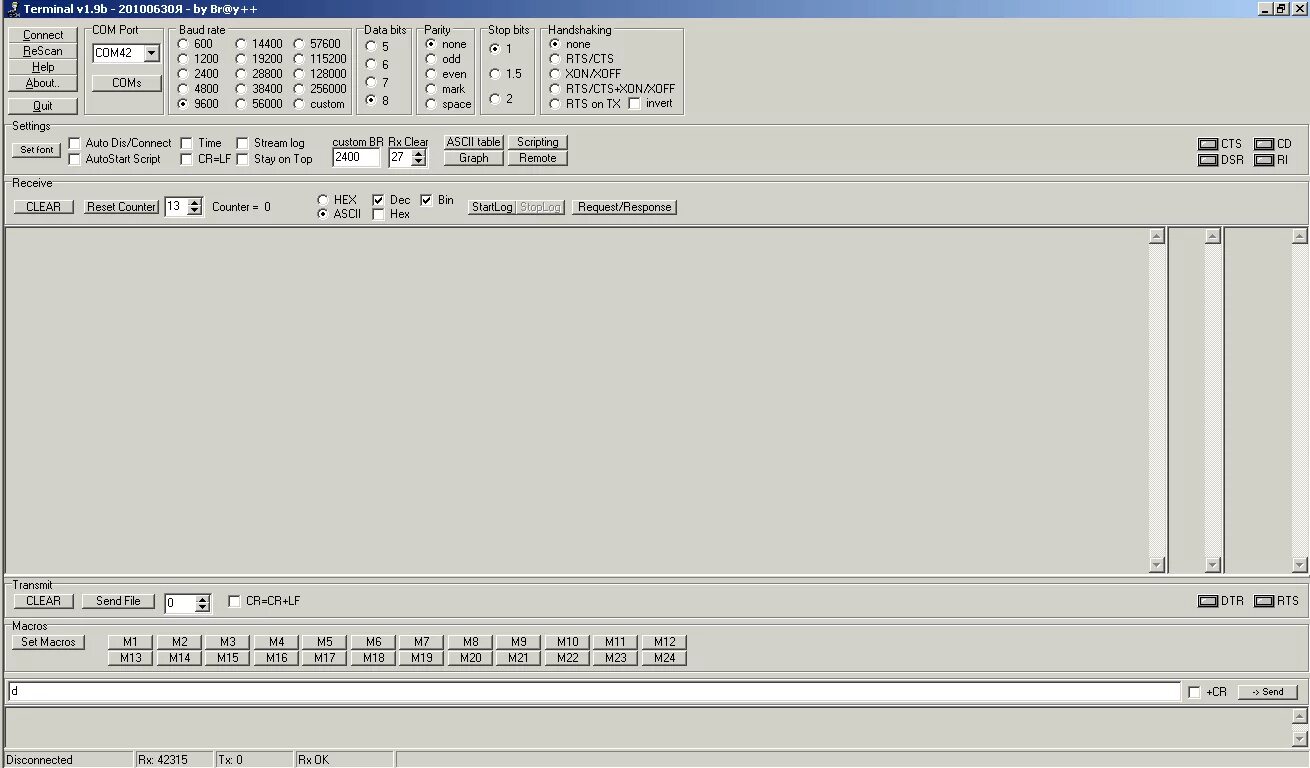
Task: Select 2 stop bits
Action: 495,98
